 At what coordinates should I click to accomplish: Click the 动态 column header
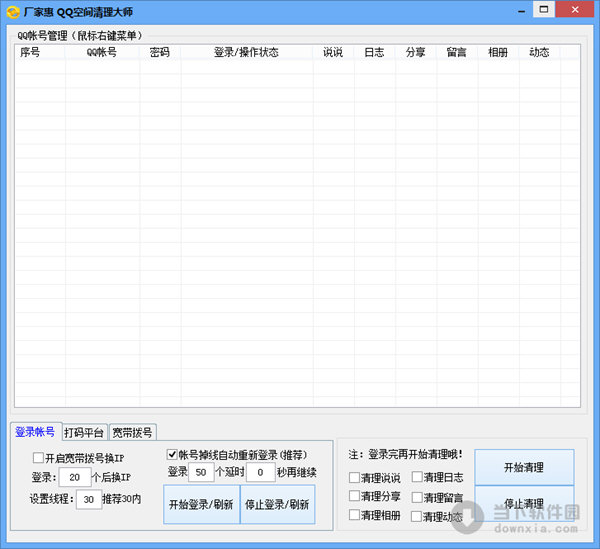coord(540,52)
